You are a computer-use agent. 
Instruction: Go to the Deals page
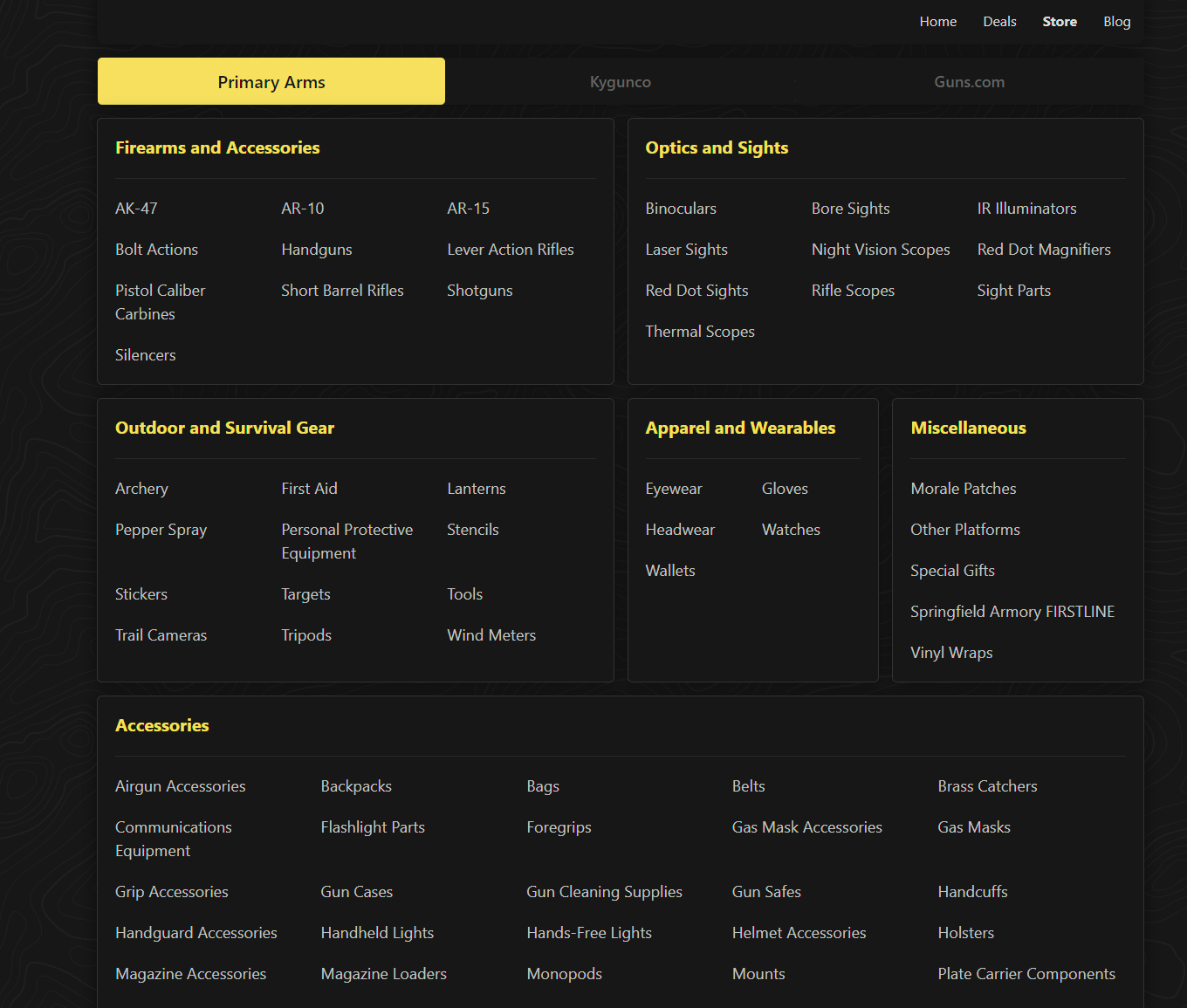(x=999, y=22)
